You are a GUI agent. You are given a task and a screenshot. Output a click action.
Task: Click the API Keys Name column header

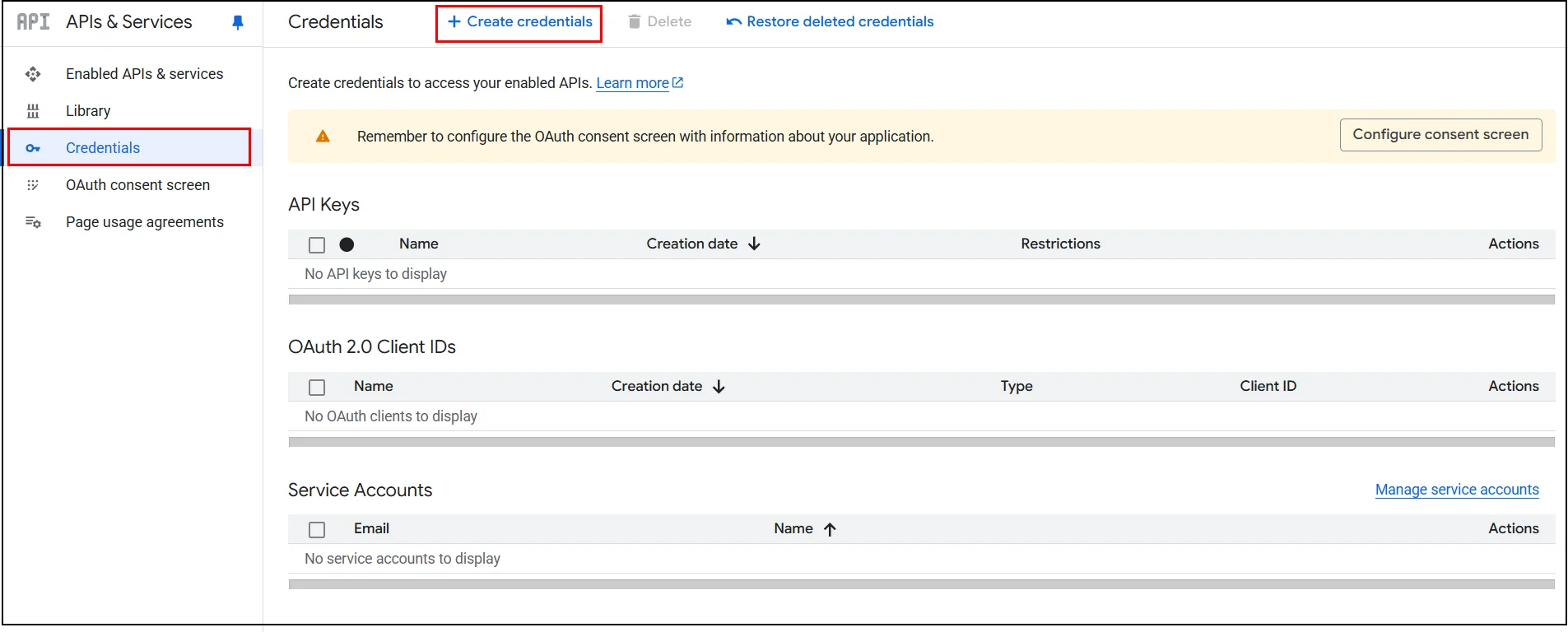(x=418, y=244)
